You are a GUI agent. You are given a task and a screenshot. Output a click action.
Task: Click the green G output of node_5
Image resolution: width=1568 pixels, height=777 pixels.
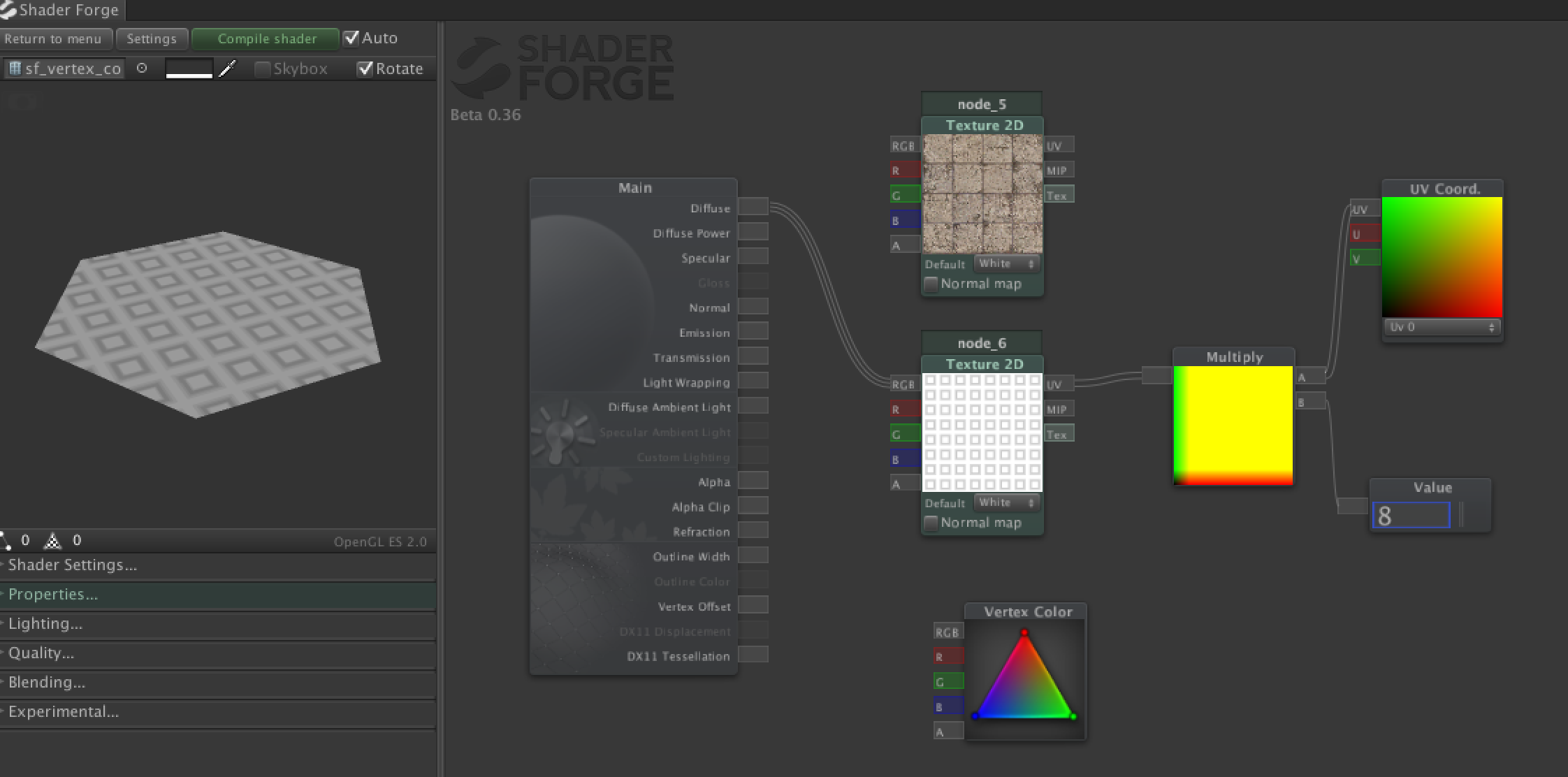[905, 195]
